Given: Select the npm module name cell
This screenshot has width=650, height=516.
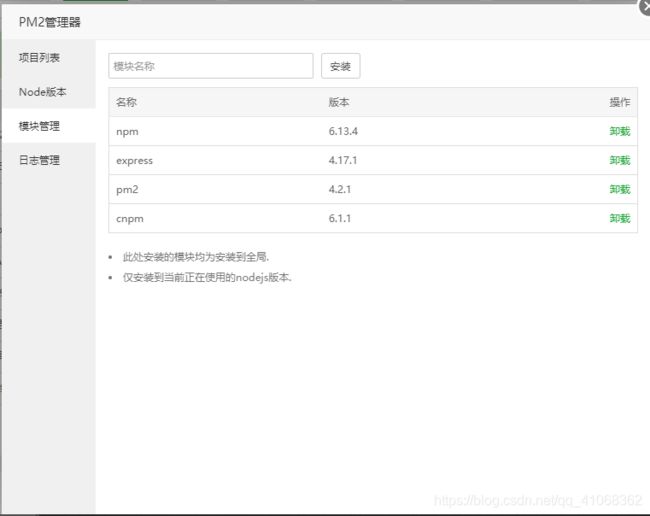Looking at the screenshot, I should coord(127,132).
